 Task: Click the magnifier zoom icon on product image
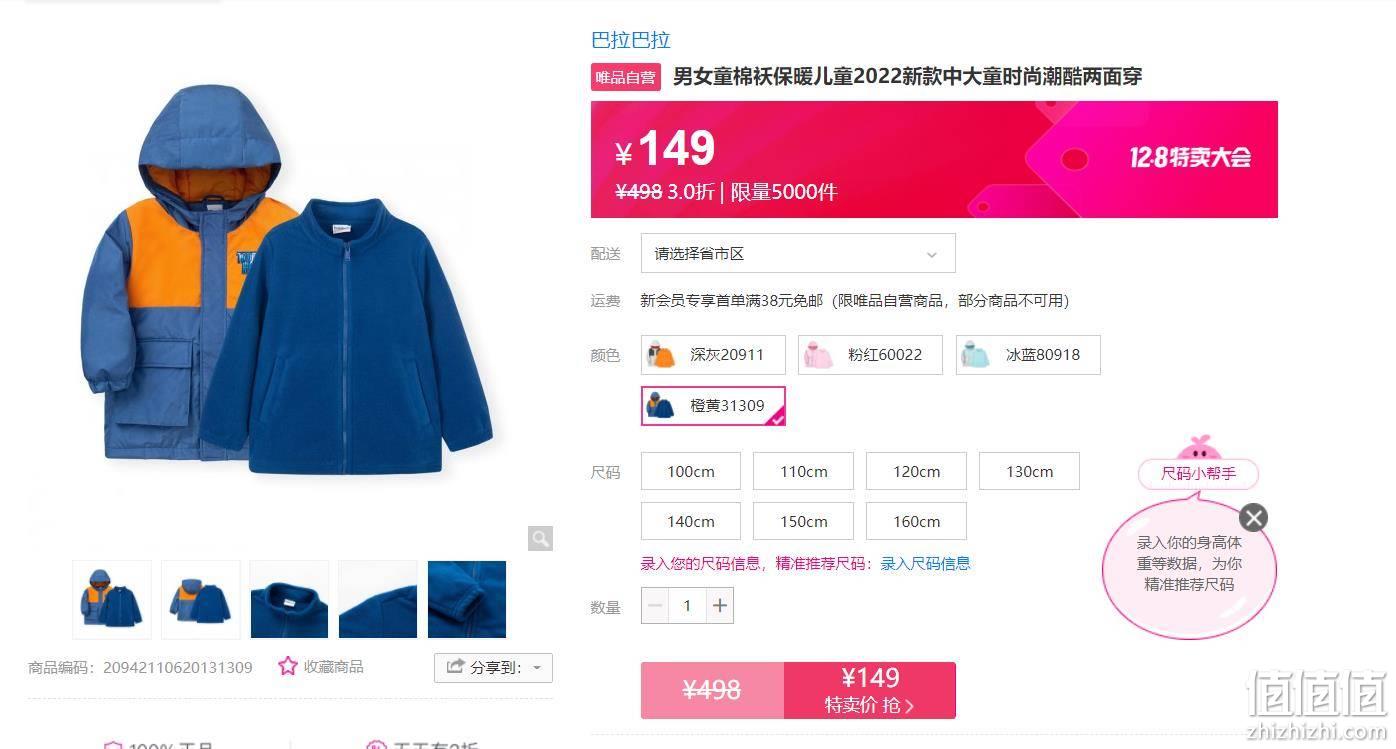(x=540, y=539)
